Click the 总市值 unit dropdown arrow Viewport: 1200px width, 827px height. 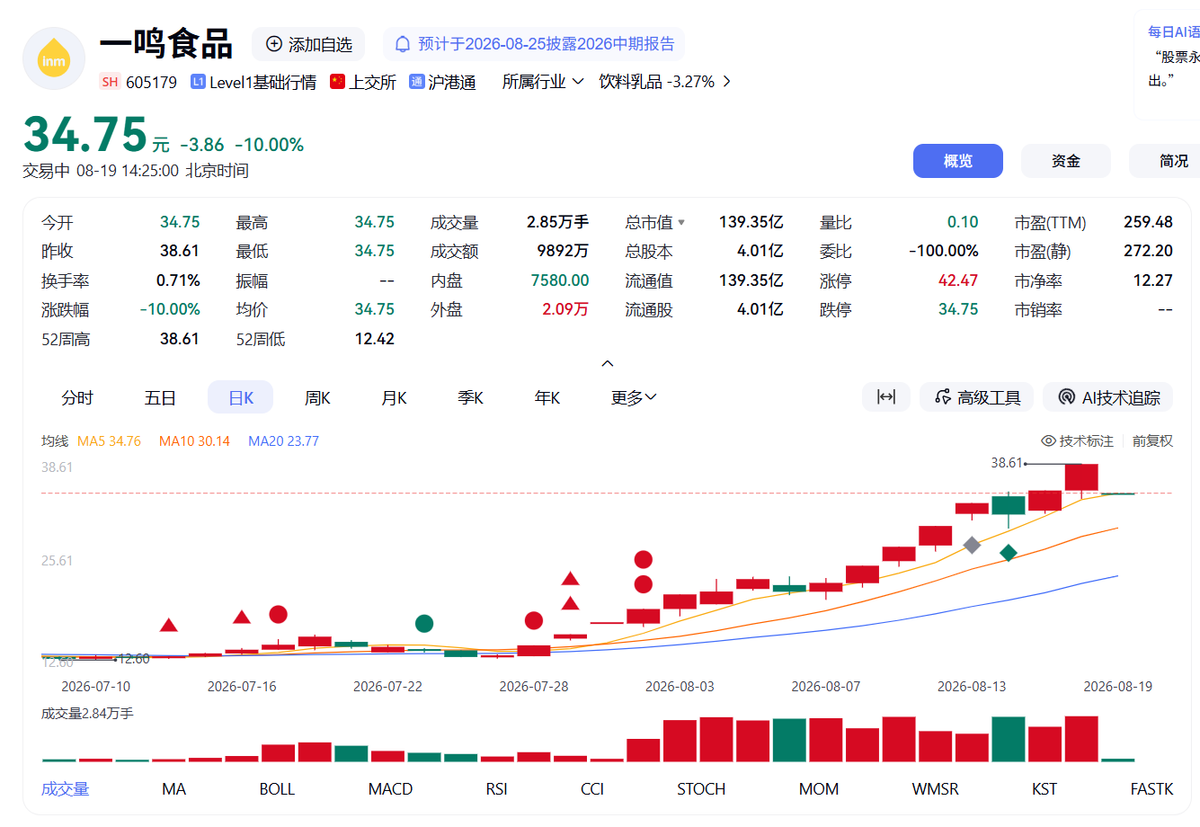682,223
